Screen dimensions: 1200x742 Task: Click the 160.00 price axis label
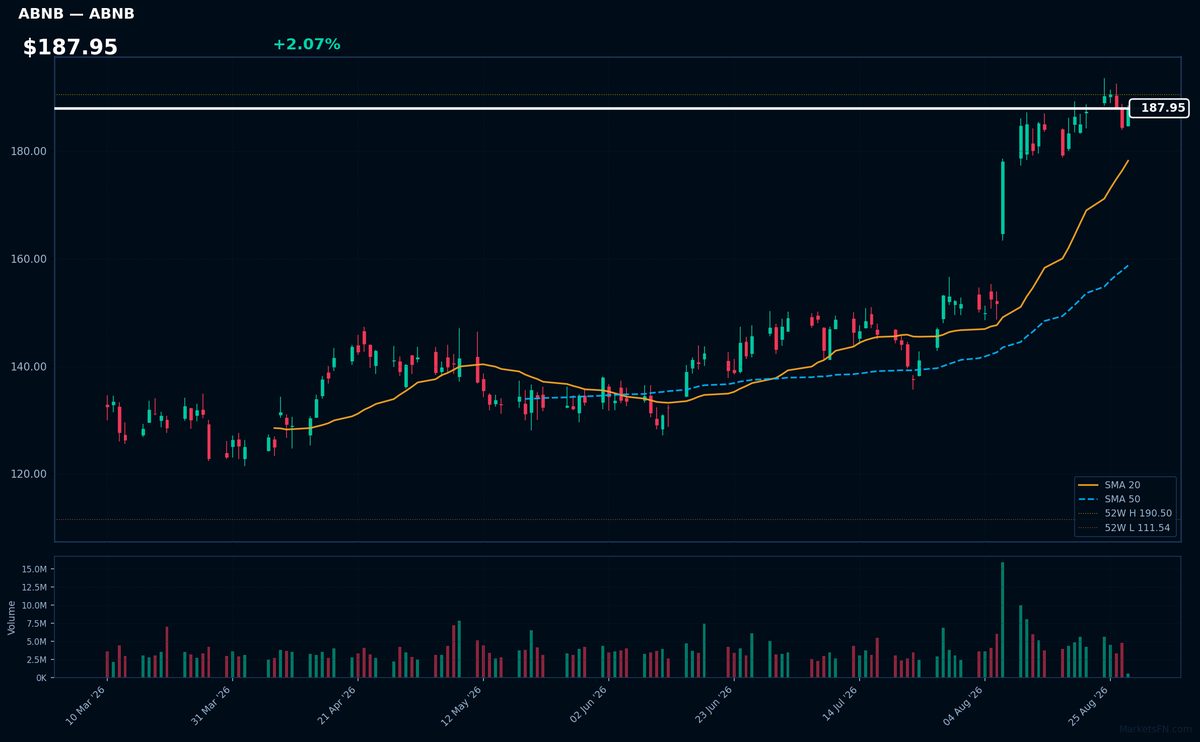(x=28, y=259)
